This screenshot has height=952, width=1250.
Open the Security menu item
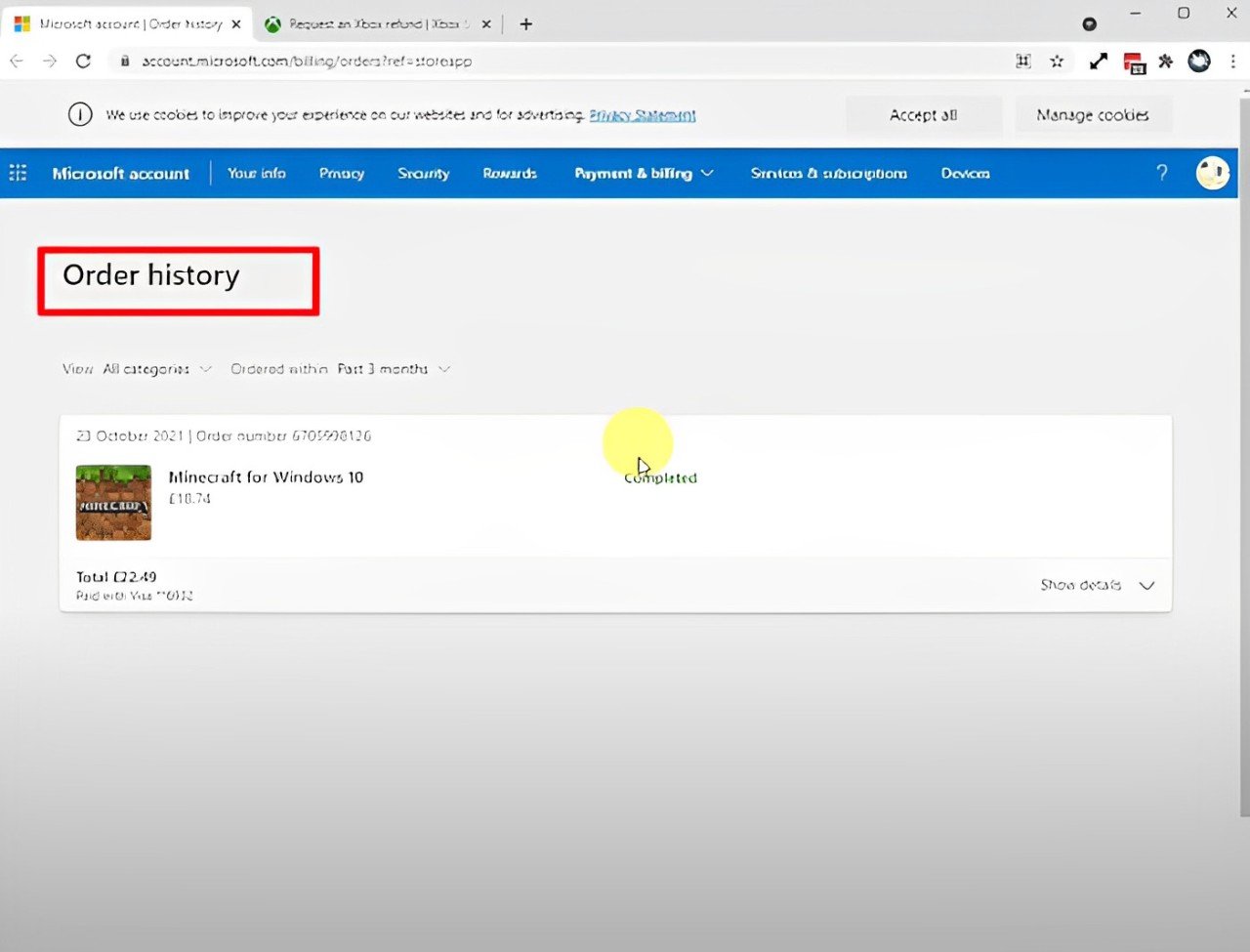pyautogui.click(x=423, y=173)
